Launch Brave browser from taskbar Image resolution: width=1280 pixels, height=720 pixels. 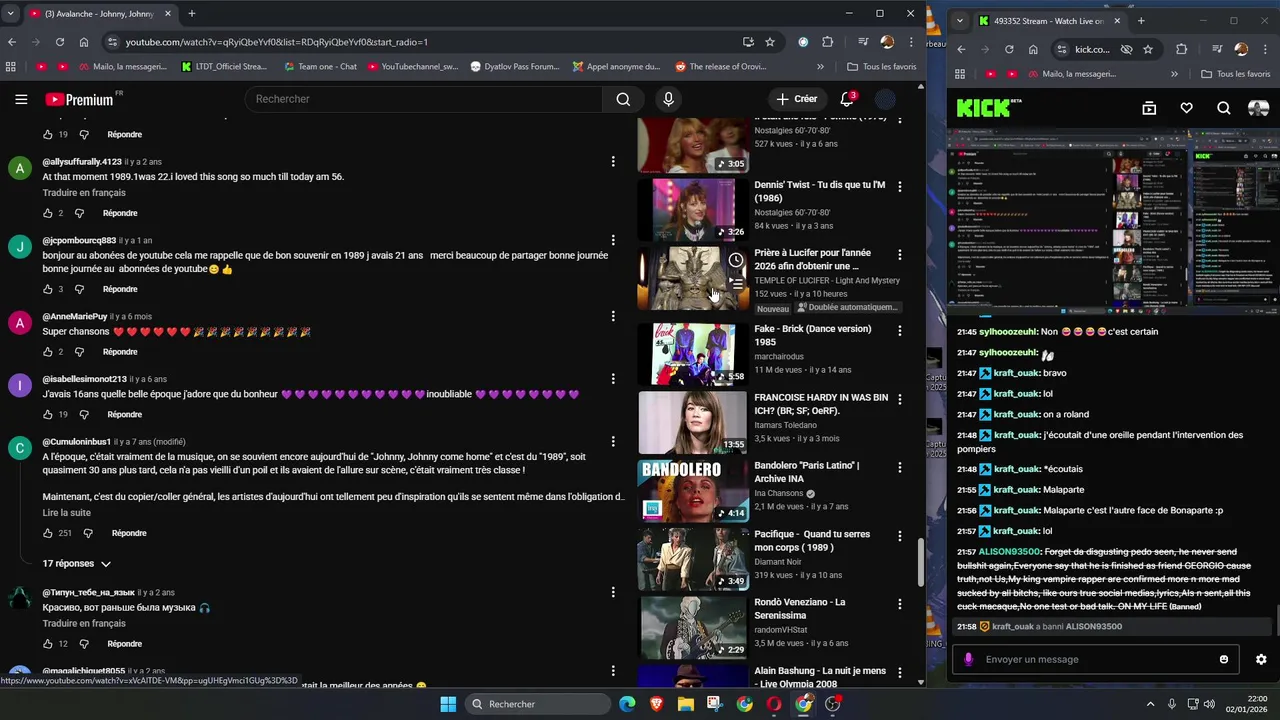pyautogui.click(x=657, y=704)
